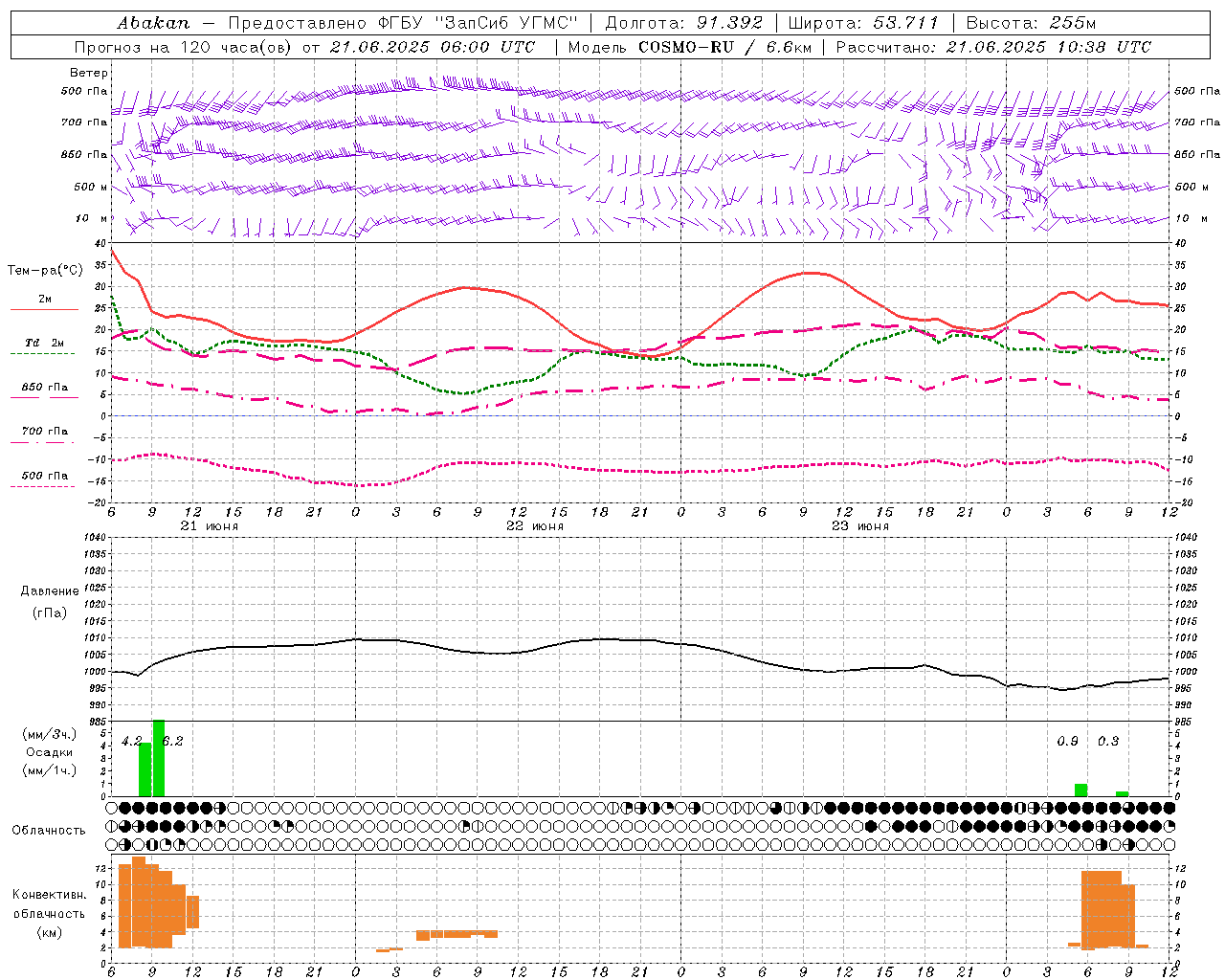
Task: Click "Рассчитано: 21.06.2025 10:38 UTC" timestamp
Action: (993, 47)
